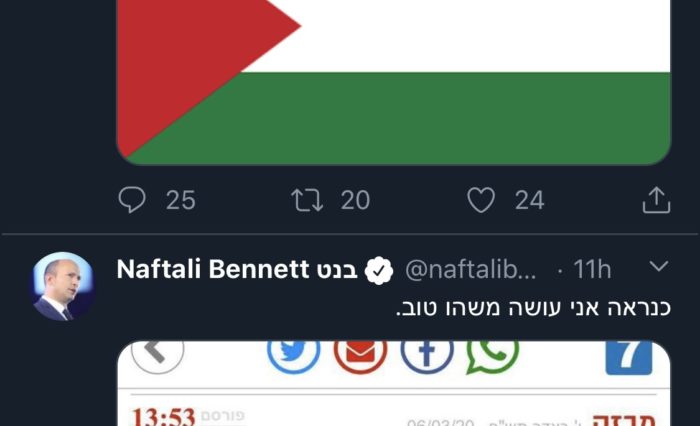Click the reply count 25
The image size is (700, 426).
pyautogui.click(x=181, y=200)
